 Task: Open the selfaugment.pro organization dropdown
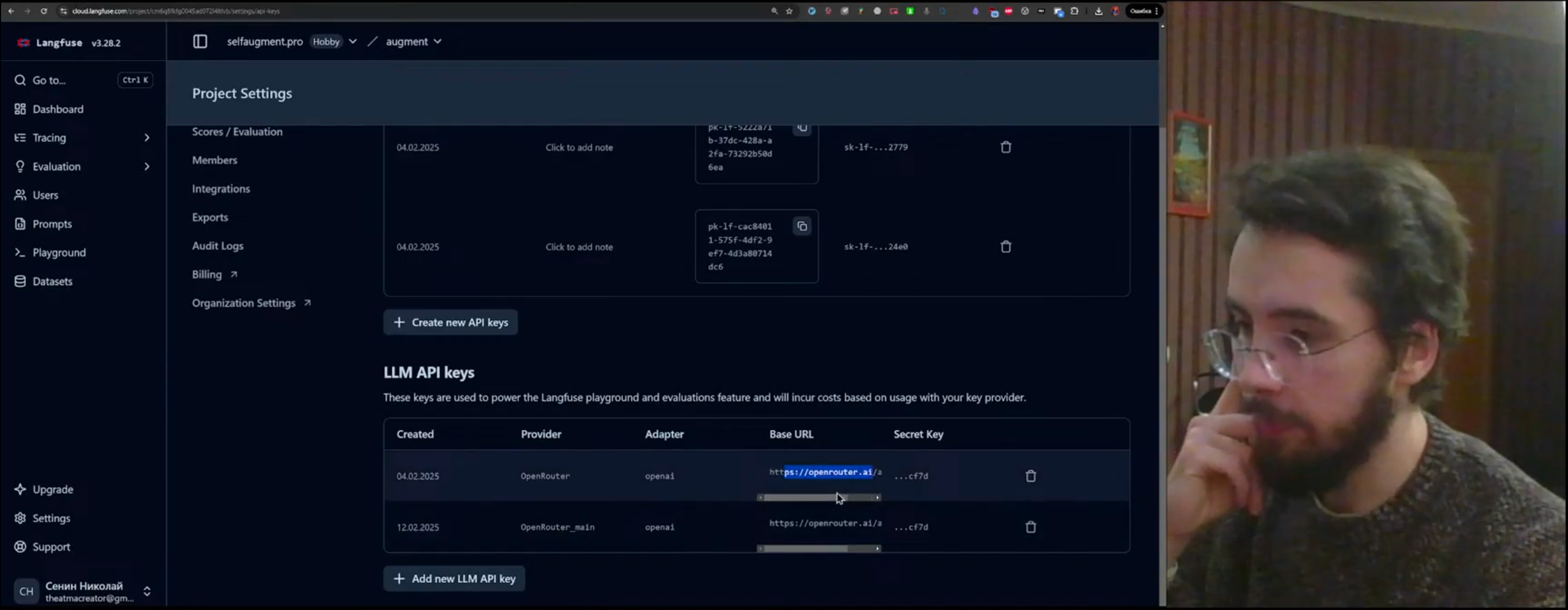(x=353, y=41)
